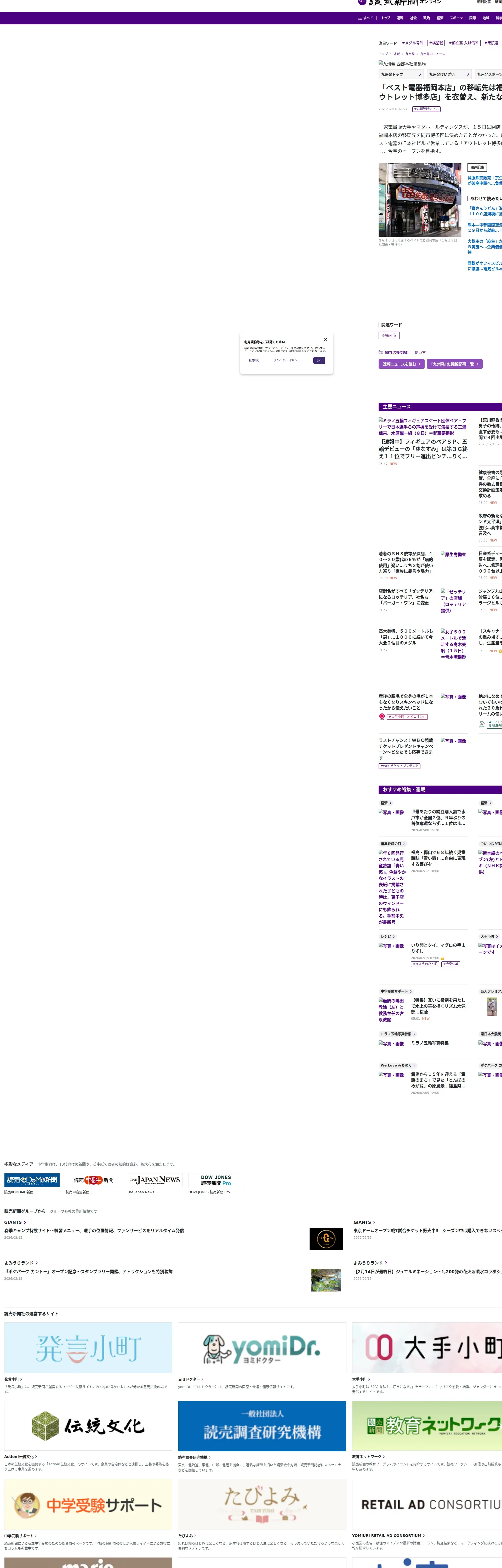
Task: Click the YOL logo icon
Action: pos(362,2)
